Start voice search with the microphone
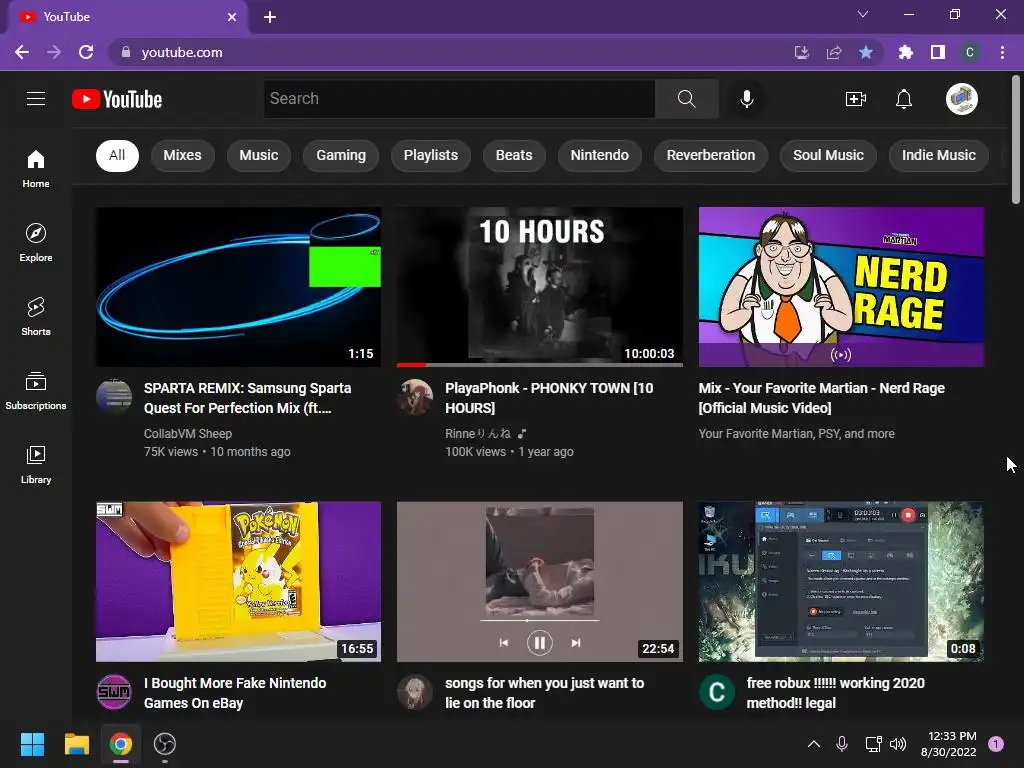This screenshot has width=1024, height=768. (747, 99)
